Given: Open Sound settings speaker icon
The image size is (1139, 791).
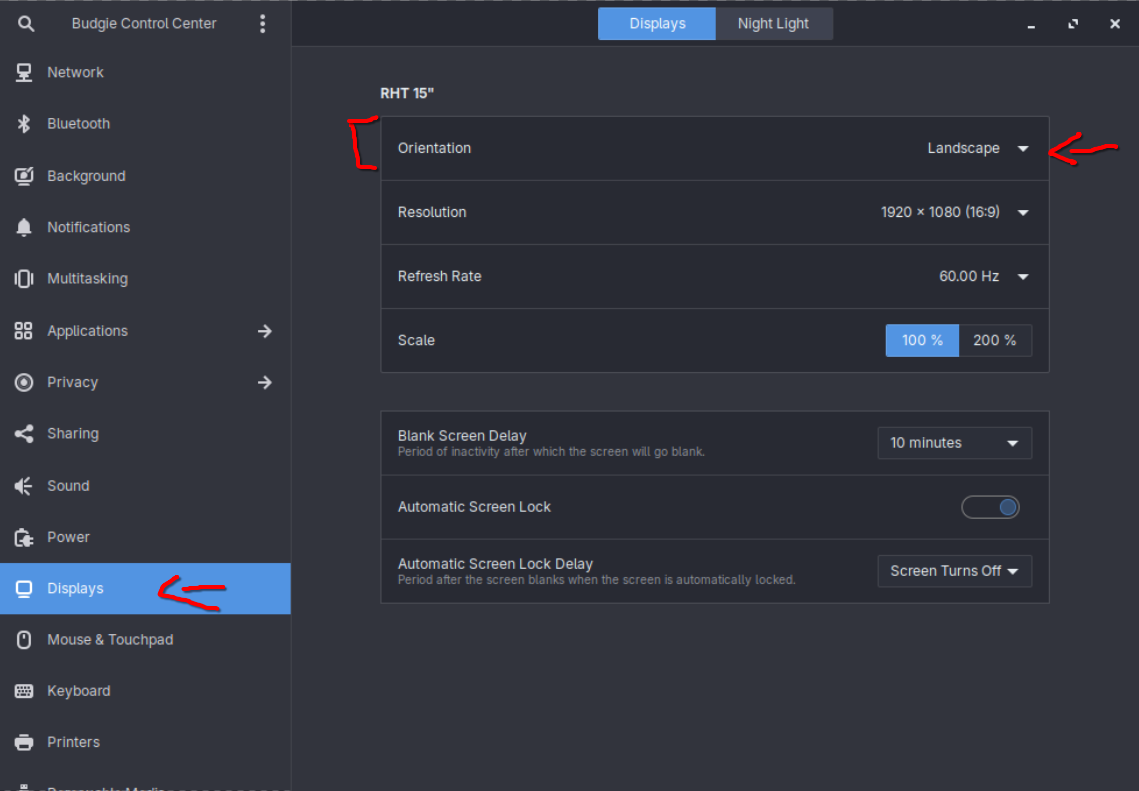Looking at the screenshot, I should point(24,486).
